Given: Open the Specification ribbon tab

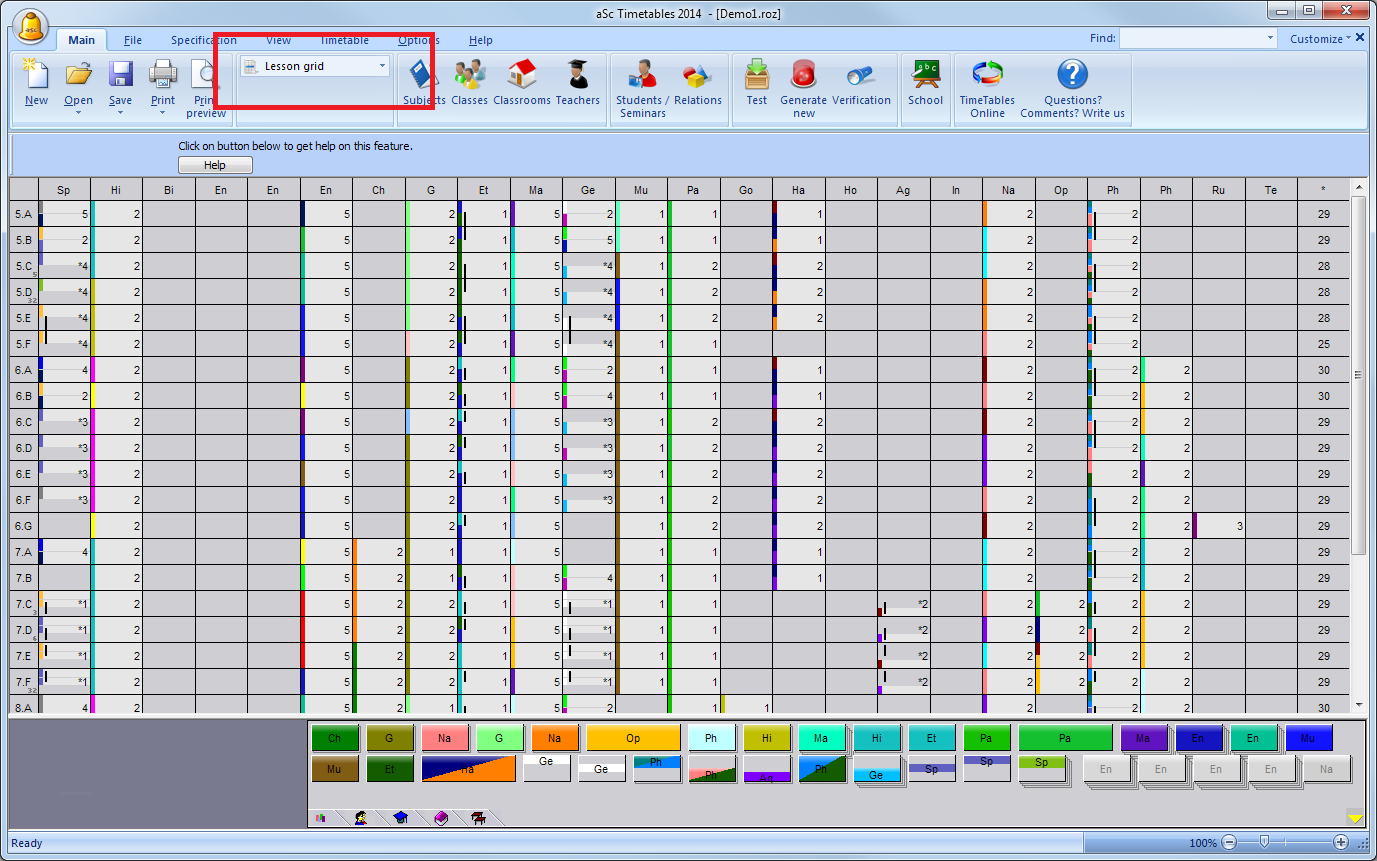Looking at the screenshot, I should 203,40.
